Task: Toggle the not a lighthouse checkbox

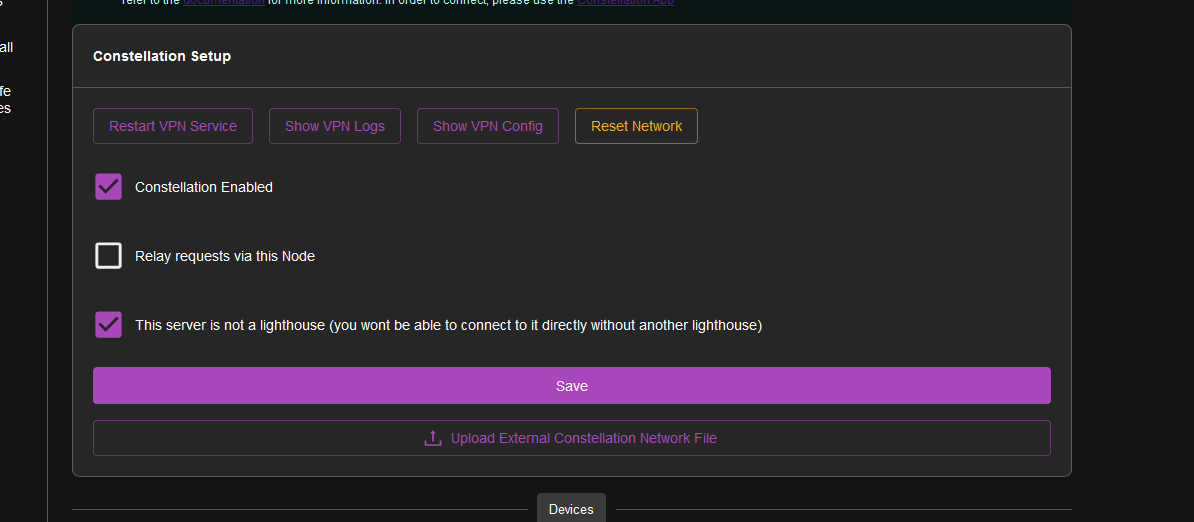Action: pos(109,325)
